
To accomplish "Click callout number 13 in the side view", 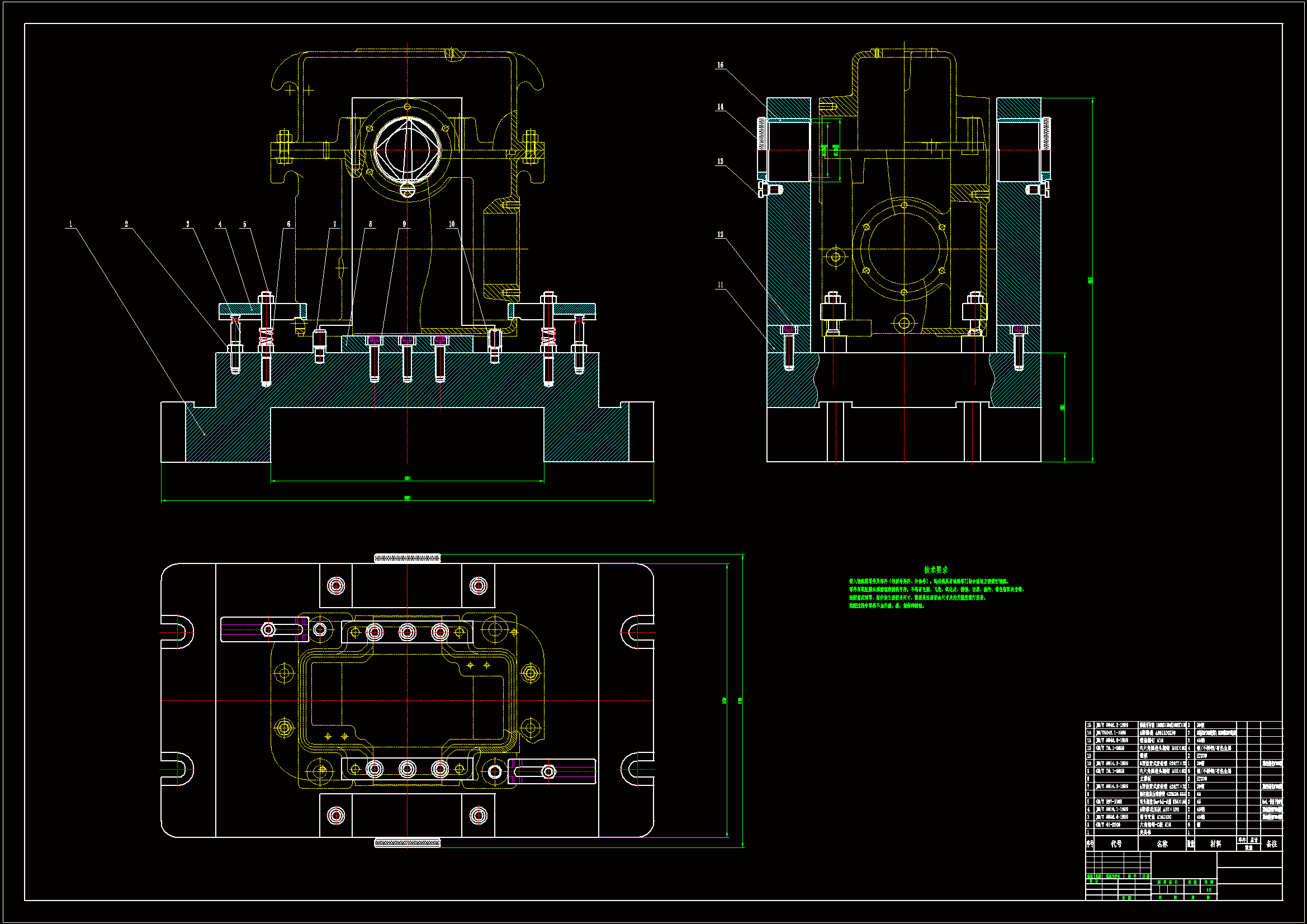I will 720,162.
